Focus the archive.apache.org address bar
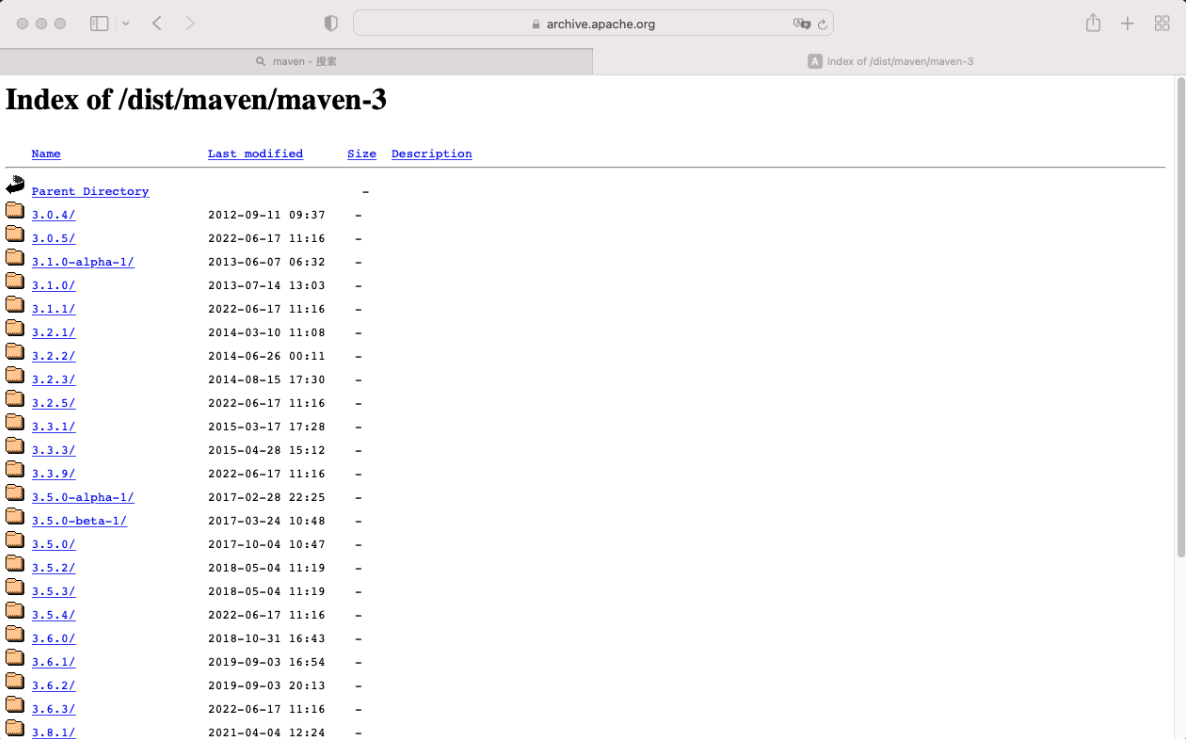The image size is (1186, 739). (x=593, y=23)
